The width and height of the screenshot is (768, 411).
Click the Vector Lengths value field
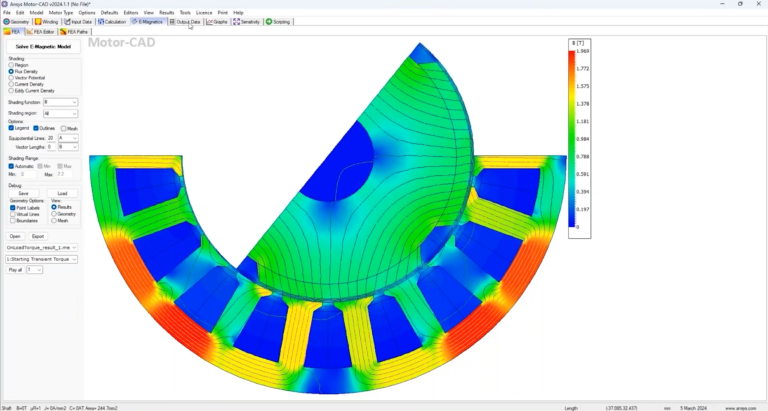51,147
